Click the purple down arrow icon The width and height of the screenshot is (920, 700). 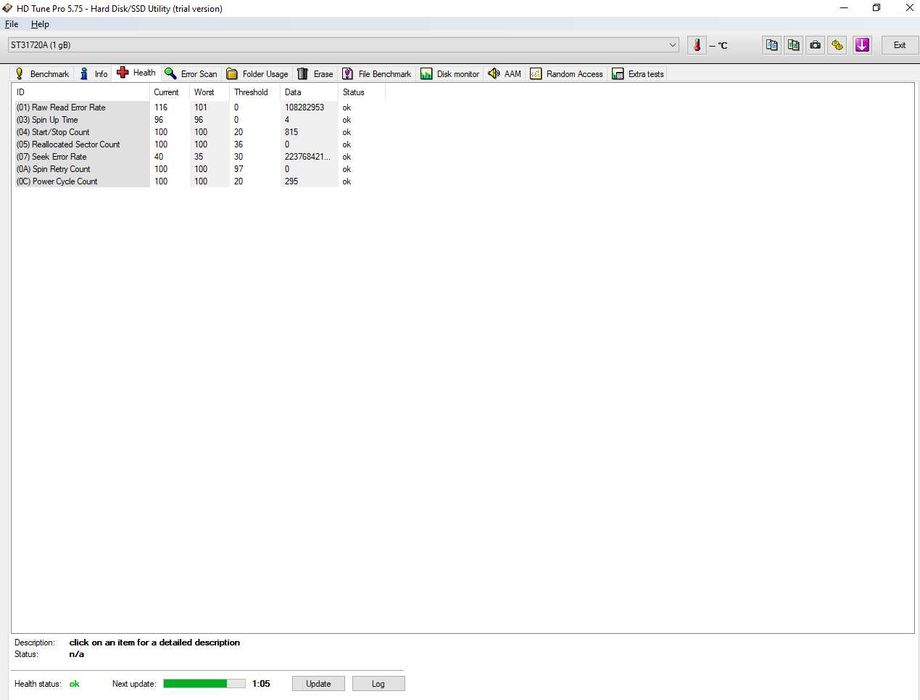coord(862,45)
